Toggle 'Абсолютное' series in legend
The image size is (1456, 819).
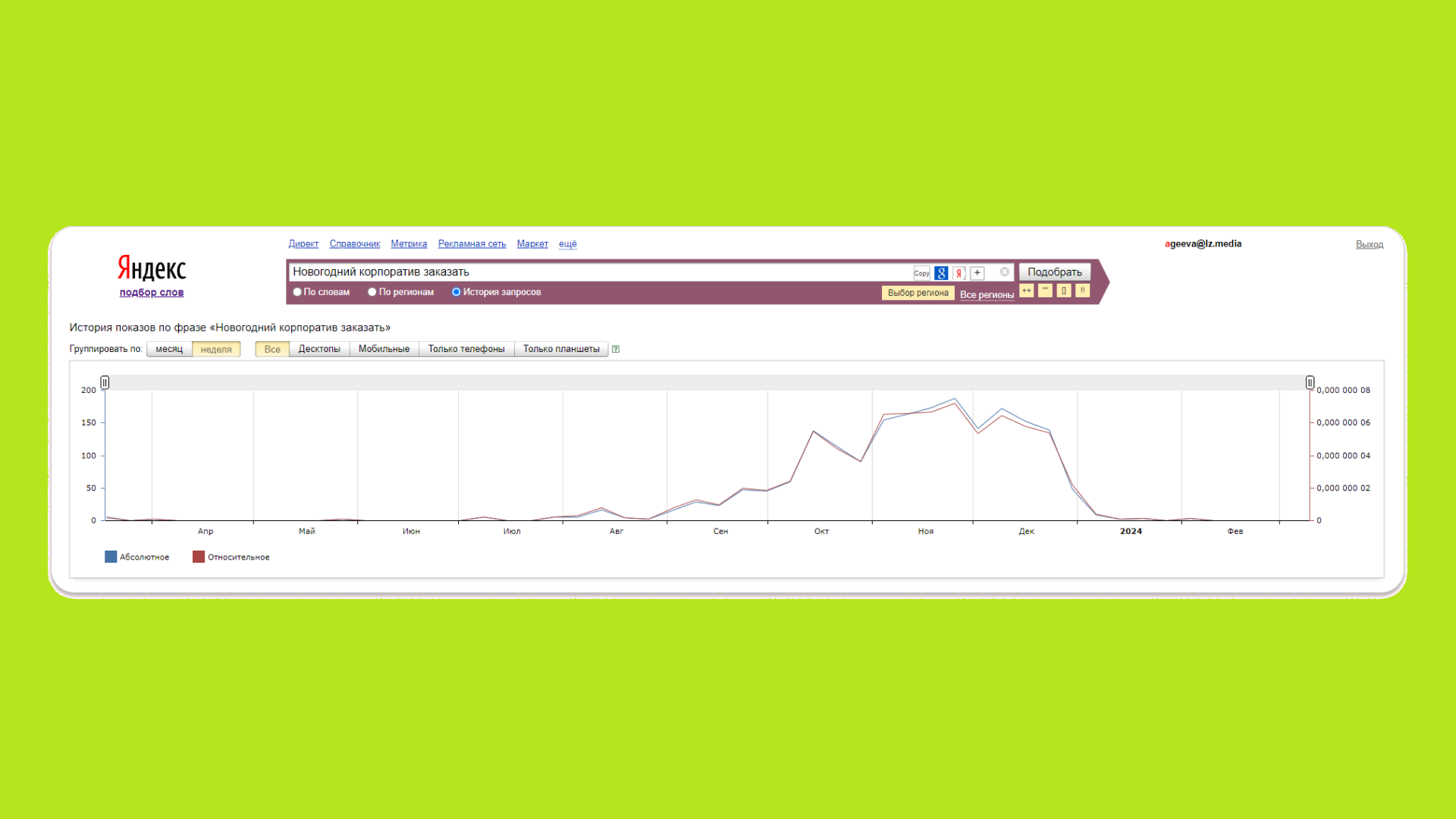coord(136,557)
